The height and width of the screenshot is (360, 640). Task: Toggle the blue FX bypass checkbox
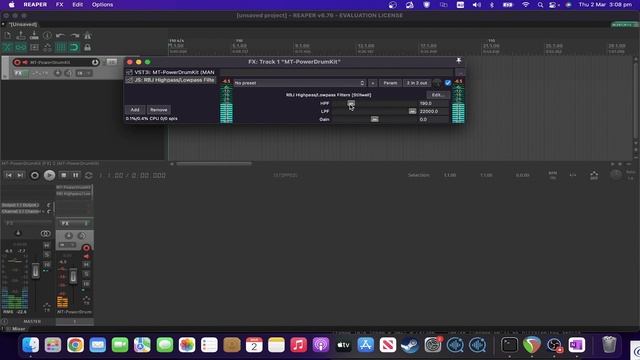coord(448,83)
